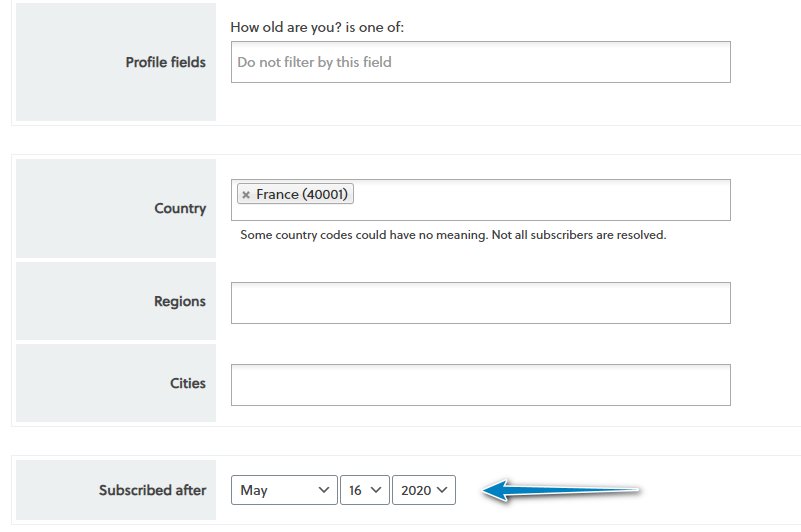Open the 2020 year dropdown

(x=424, y=490)
